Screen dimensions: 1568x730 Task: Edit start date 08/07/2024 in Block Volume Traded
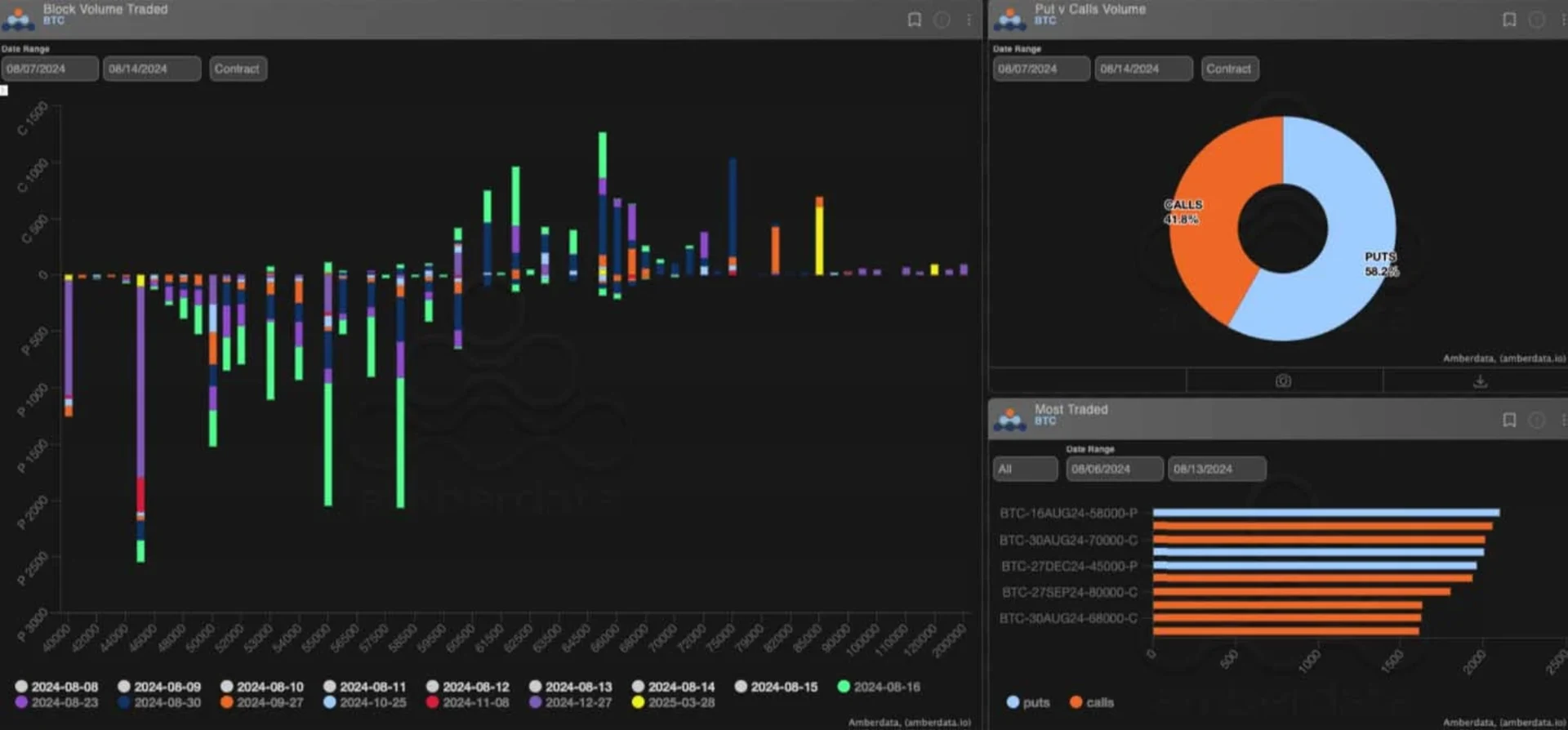pyautogui.click(x=50, y=69)
